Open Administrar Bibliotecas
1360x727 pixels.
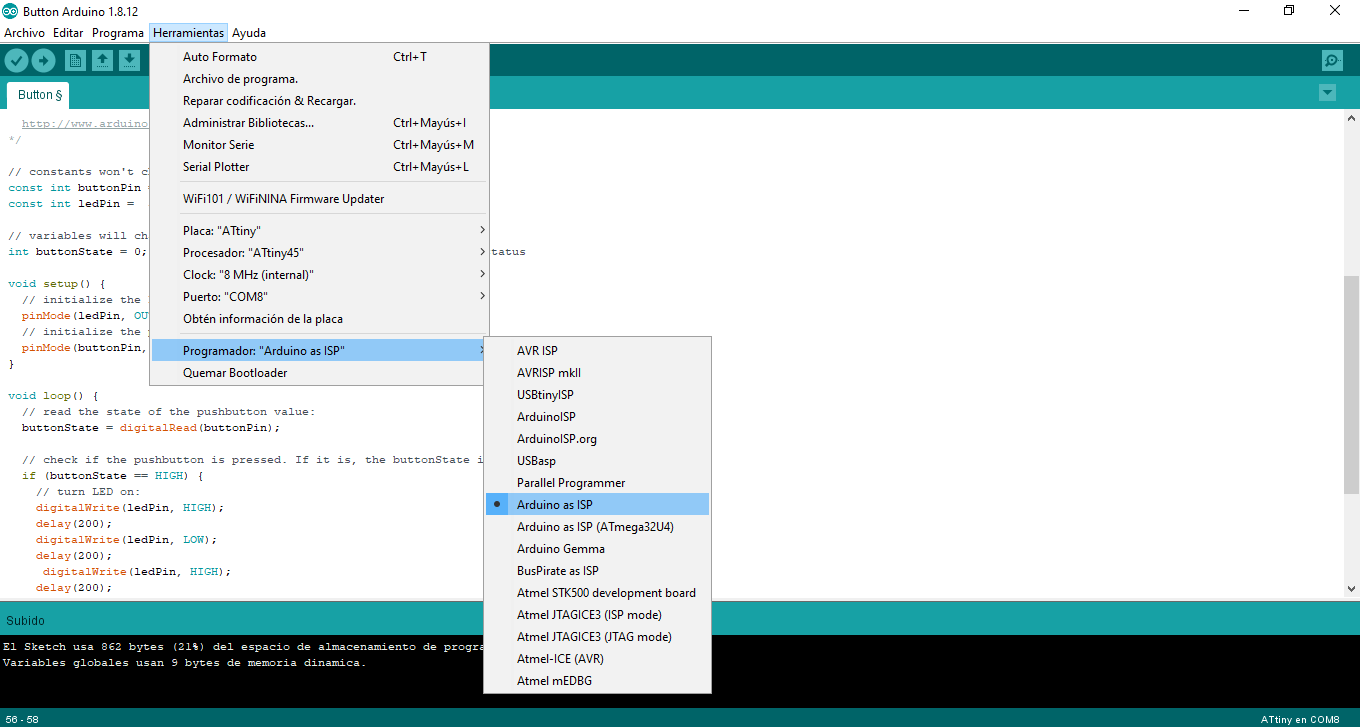(319, 123)
